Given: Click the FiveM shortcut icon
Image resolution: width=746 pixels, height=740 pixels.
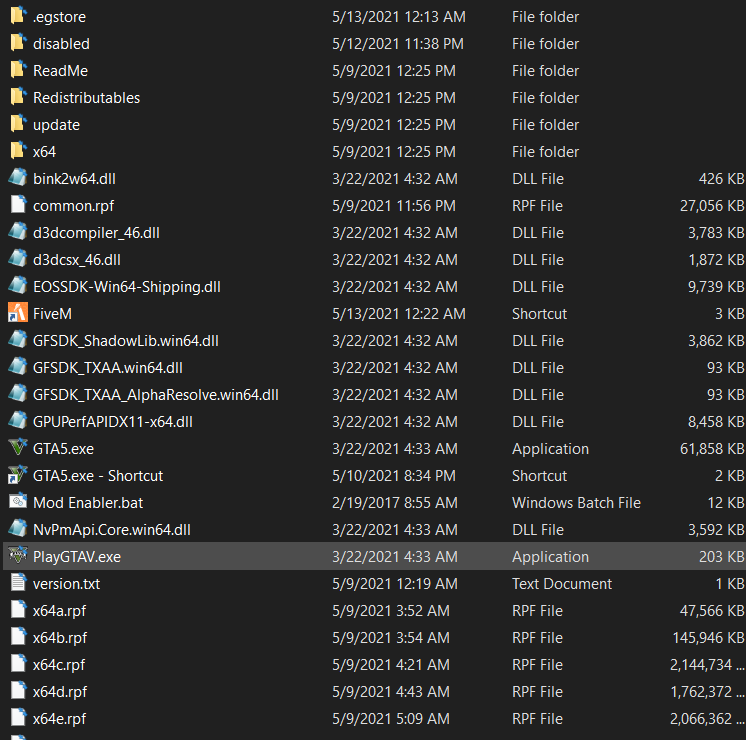Looking at the screenshot, I should 17,313.
